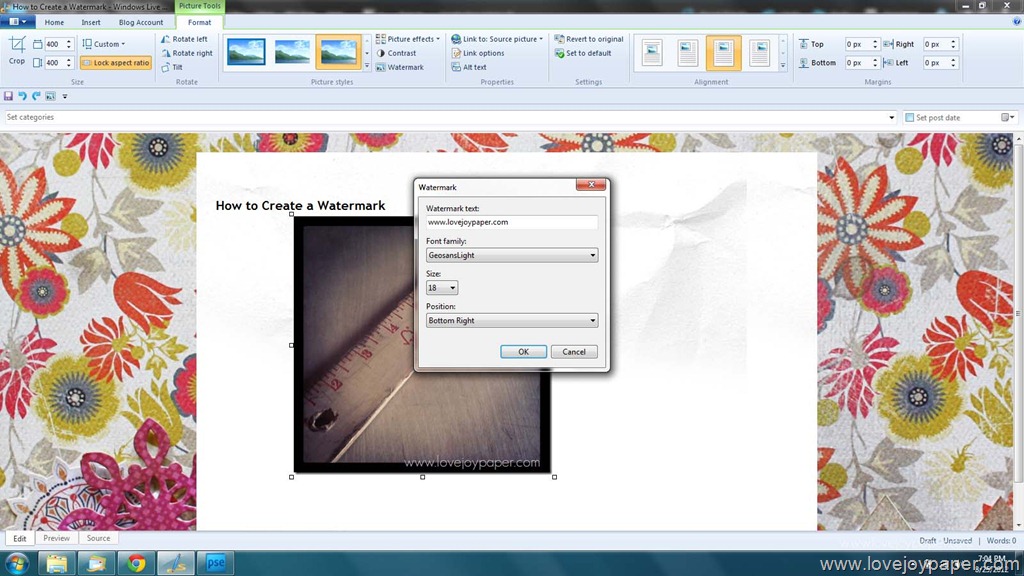Open the application file menu
1024x576 pixels.
click(18, 22)
